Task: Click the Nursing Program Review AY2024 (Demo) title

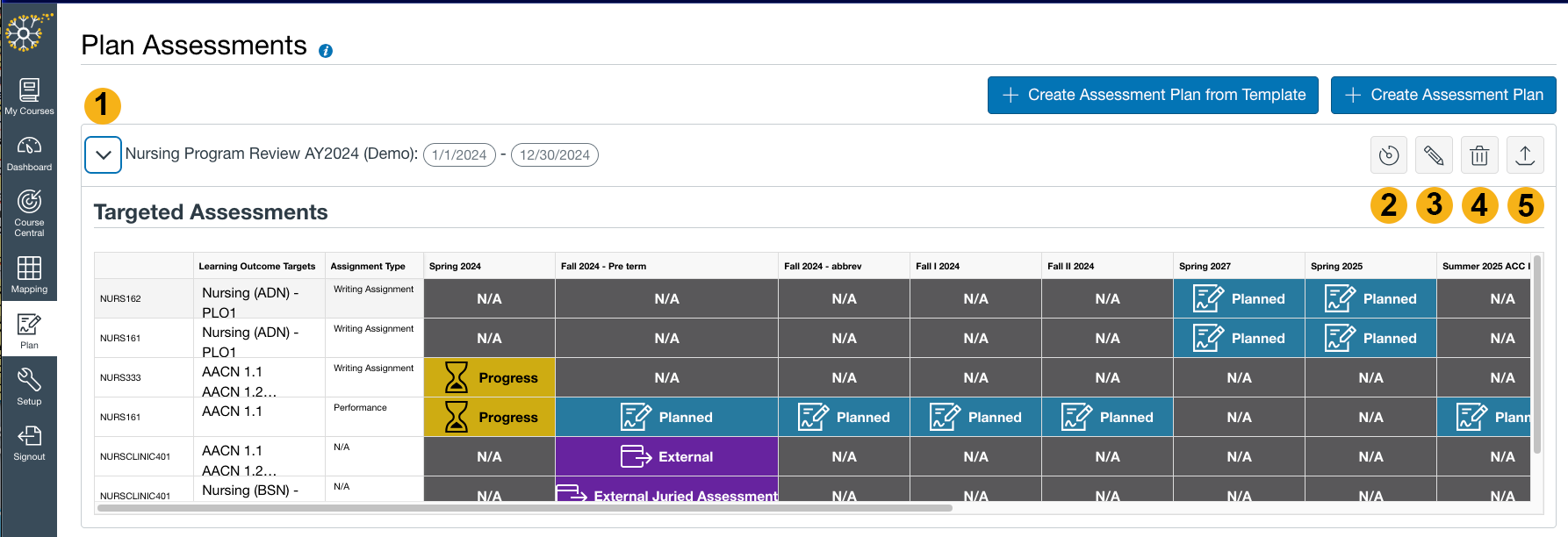Action: pyautogui.click(x=271, y=154)
